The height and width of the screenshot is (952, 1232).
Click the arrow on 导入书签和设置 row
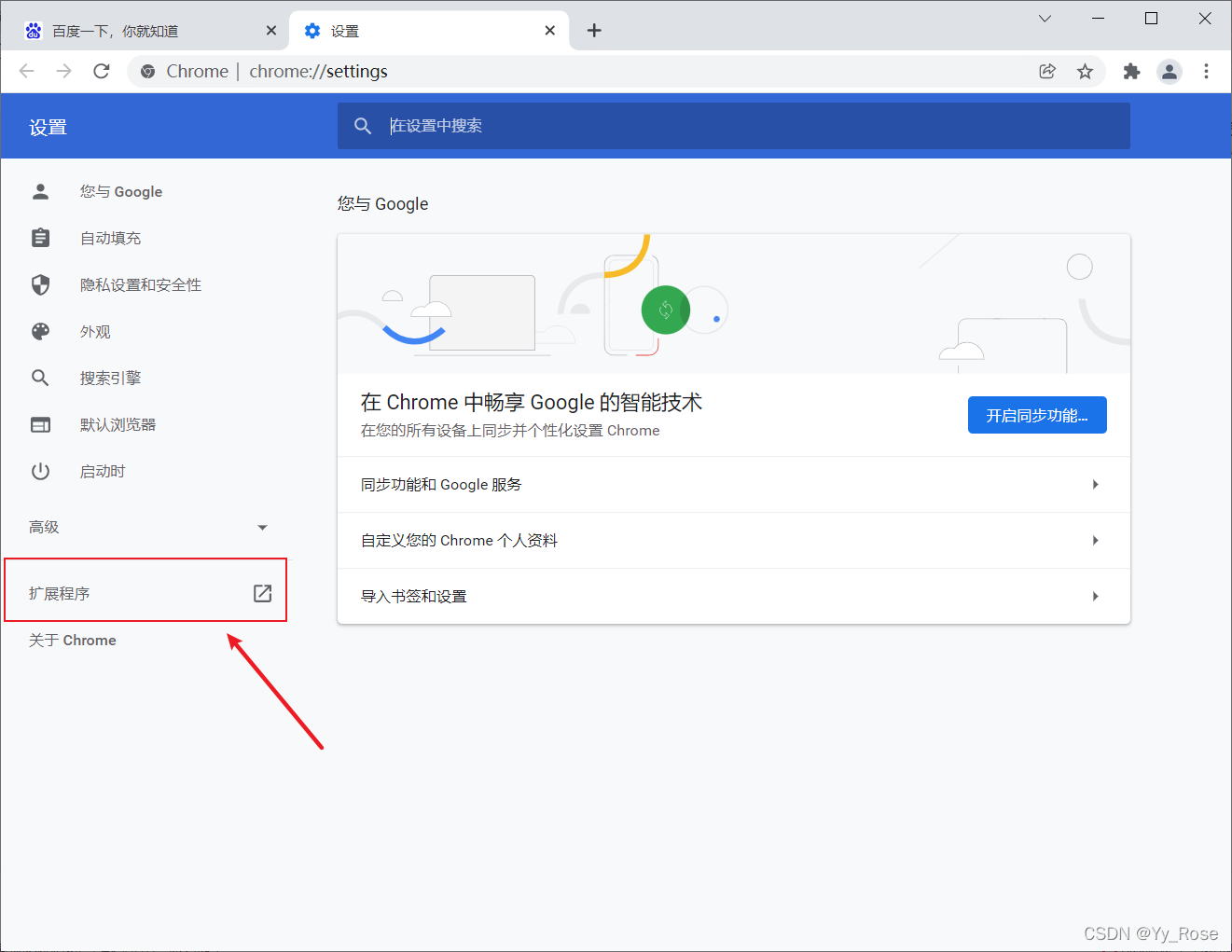point(1096,596)
